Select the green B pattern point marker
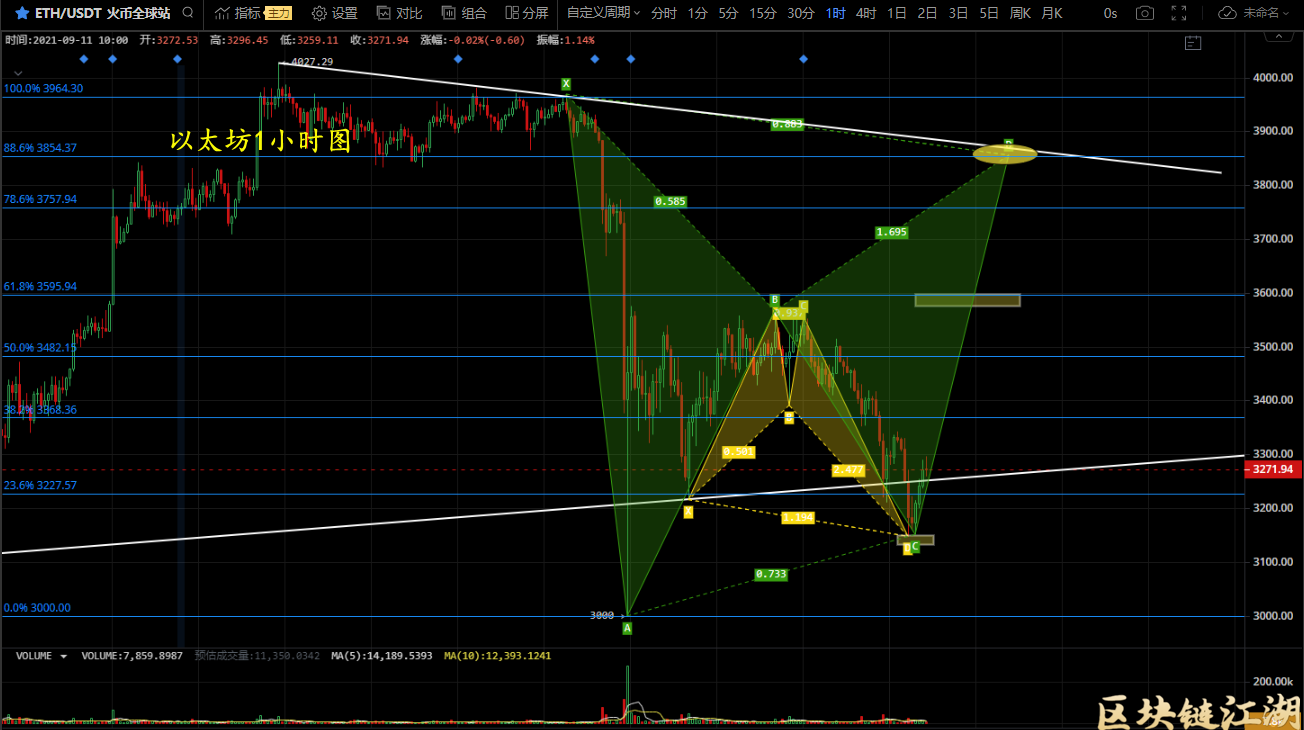The image size is (1304, 730). click(774, 299)
